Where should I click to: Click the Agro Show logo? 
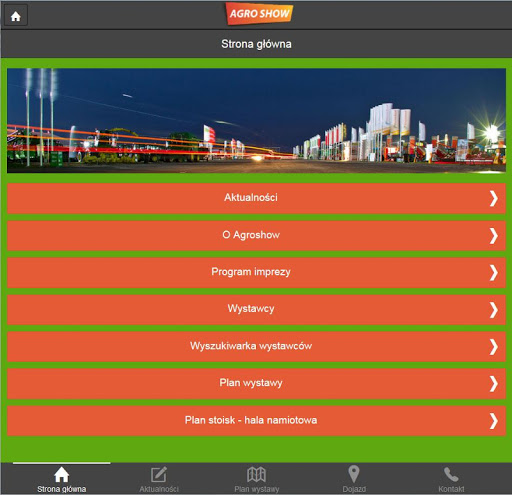tap(259, 14)
